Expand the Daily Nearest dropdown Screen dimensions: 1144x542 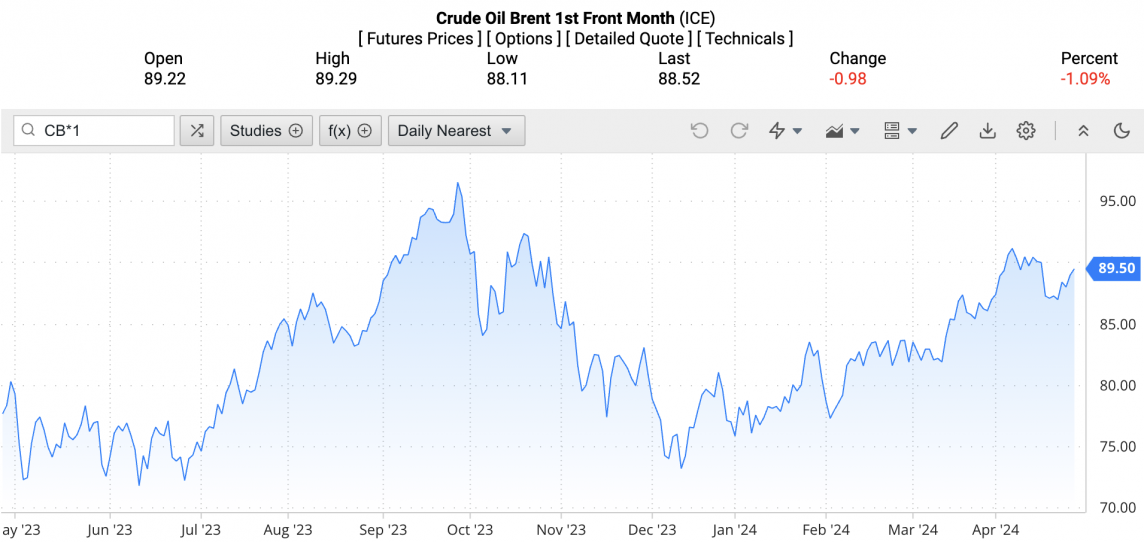(455, 131)
